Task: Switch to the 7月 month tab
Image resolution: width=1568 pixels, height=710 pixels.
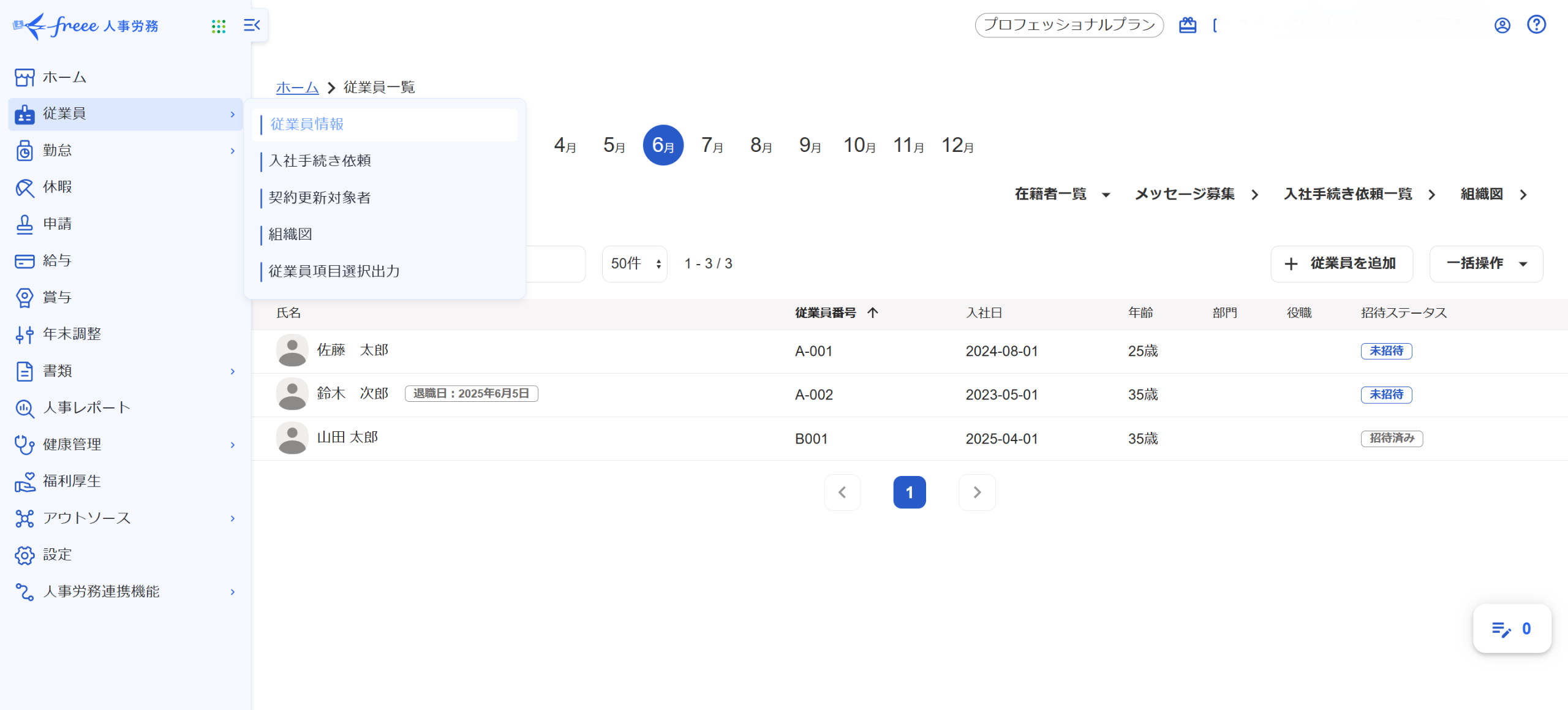Action: tap(712, 146)
